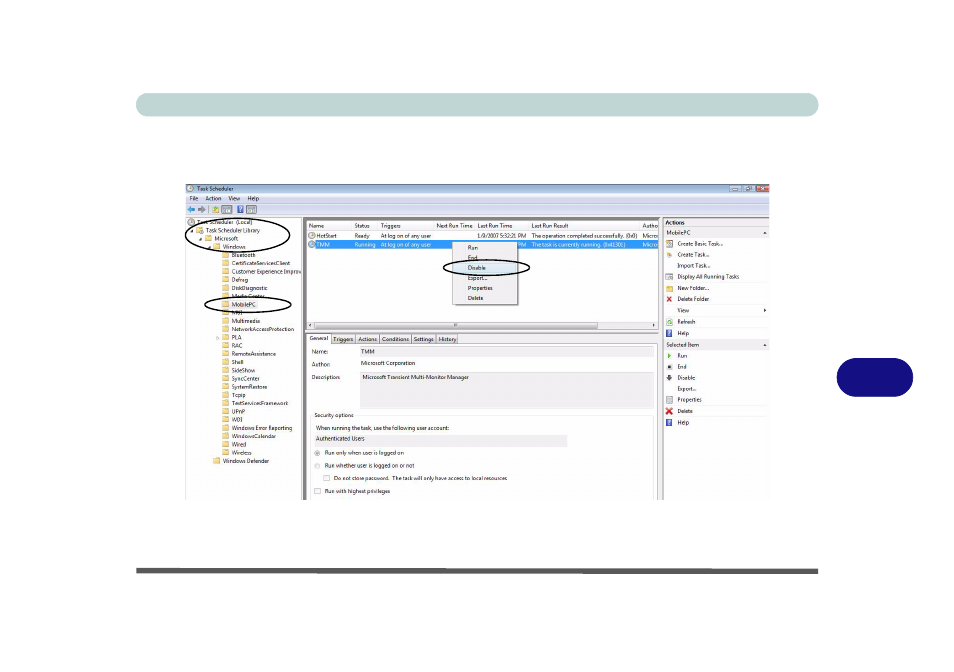Click the clock icon beside HotStart task

tap(312, 235)
